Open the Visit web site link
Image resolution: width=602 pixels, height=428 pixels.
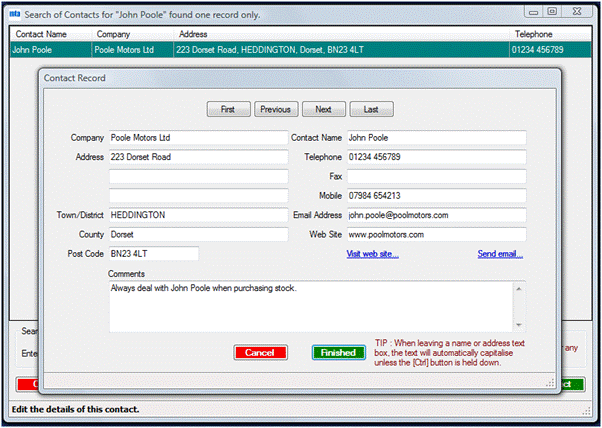click(x=372, y=254)
